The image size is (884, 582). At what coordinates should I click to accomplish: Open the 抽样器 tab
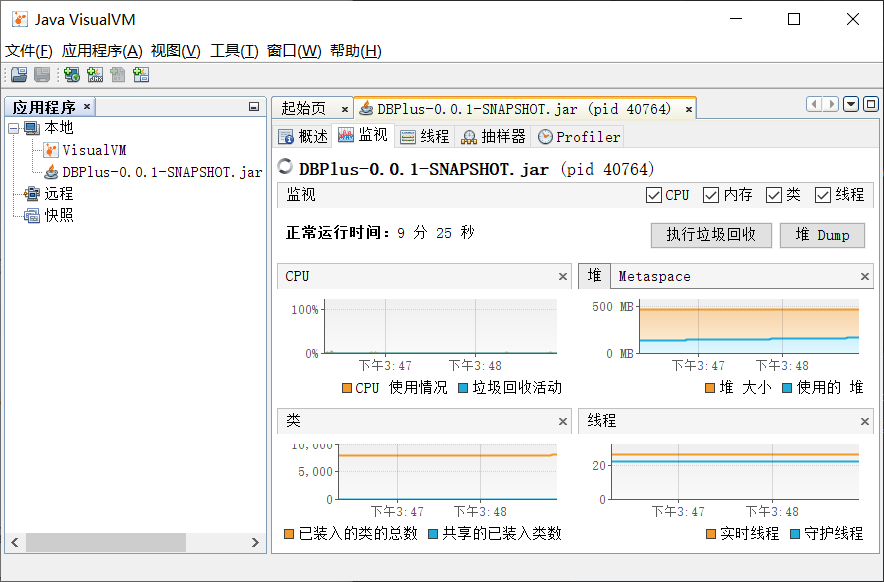[493, 136]
